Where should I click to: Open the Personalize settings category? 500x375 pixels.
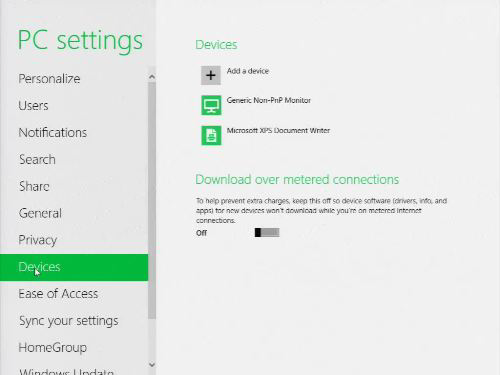(x=49, y=79)
